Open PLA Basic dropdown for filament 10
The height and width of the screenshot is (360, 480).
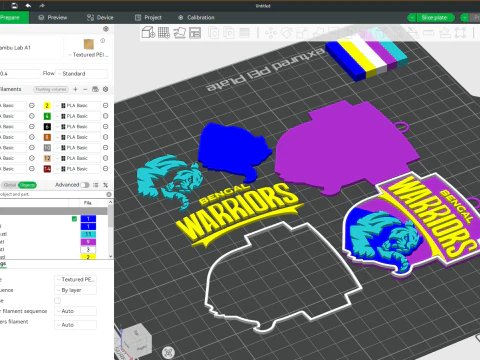click(x=77, y=148)
